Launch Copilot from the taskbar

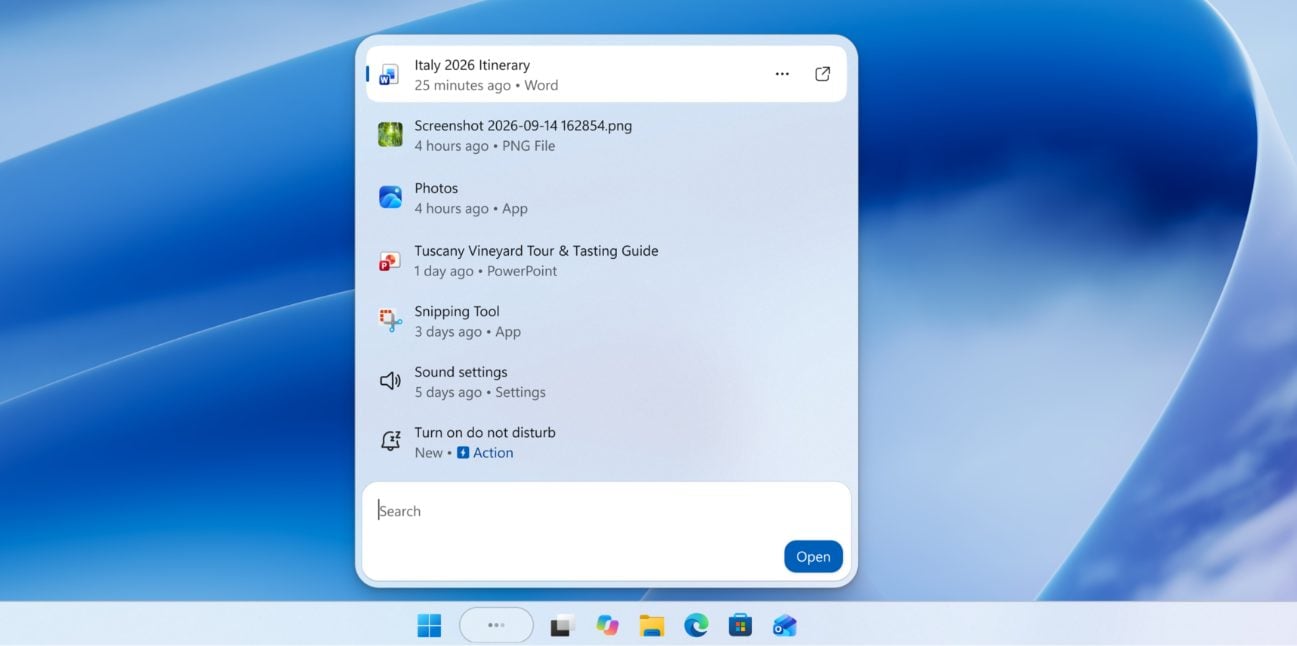pos(607,626)
